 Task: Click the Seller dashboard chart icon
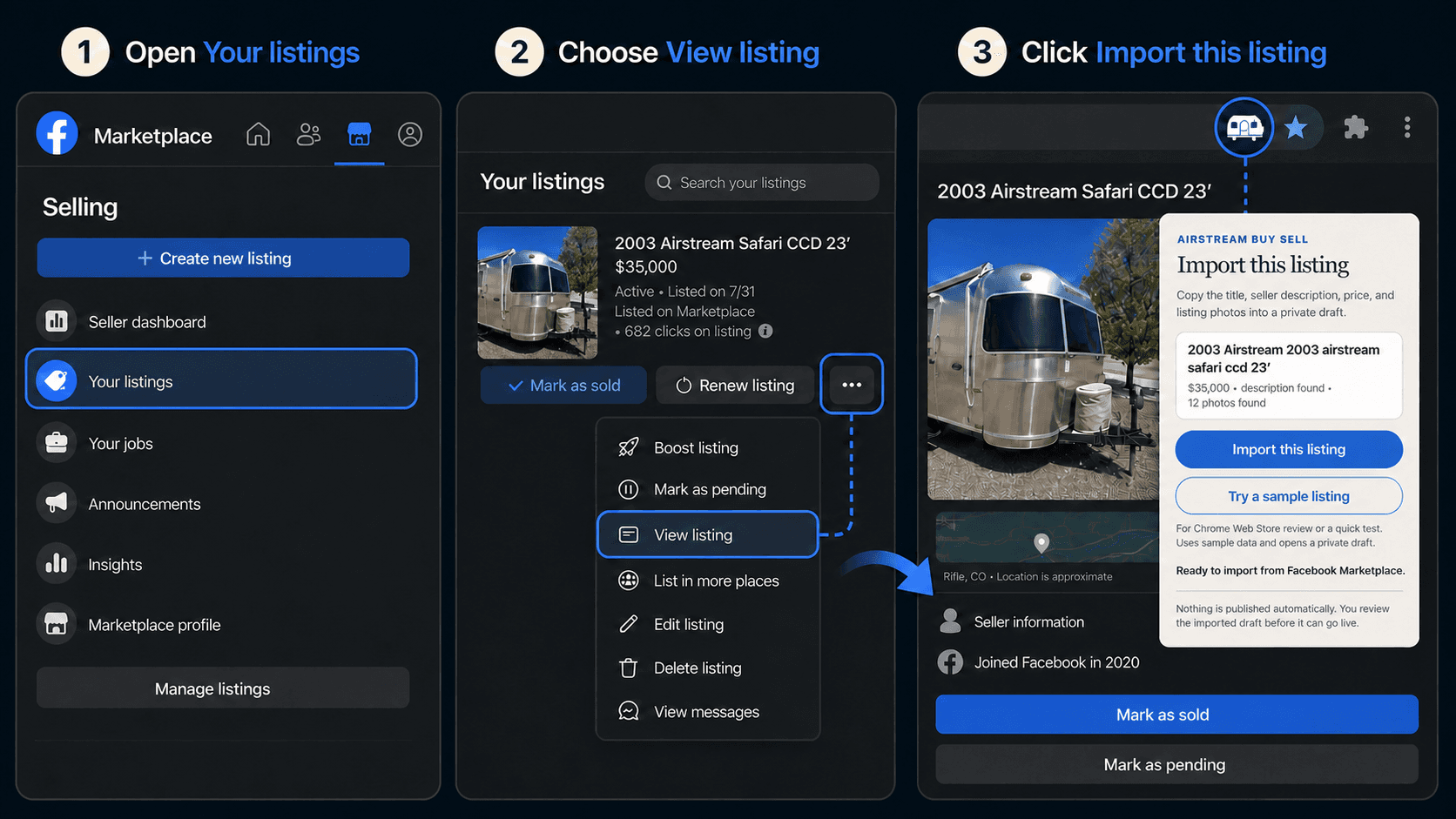(x=57, y=321)
